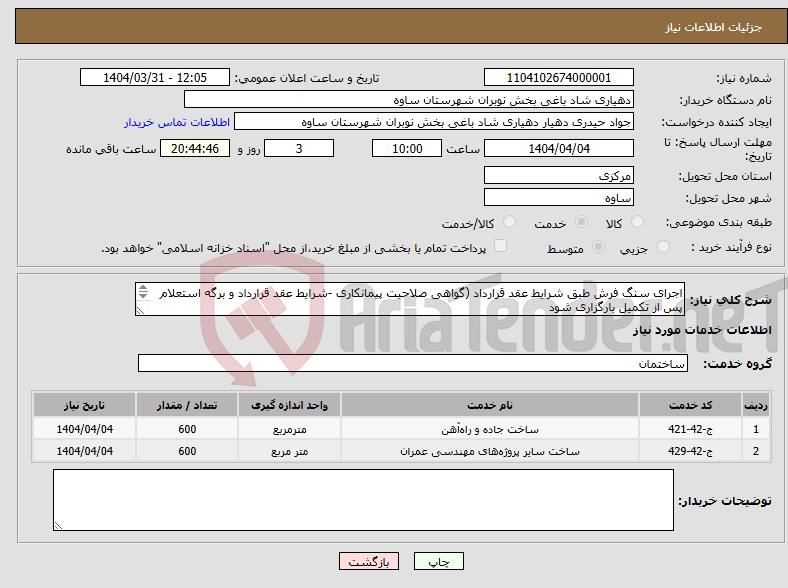Screen dimensions: 788x588
Task: Click the توضیحات خریدار textarea
Action: pos(363,500)
